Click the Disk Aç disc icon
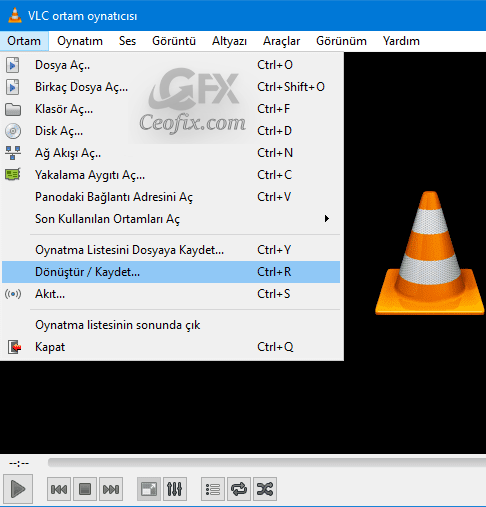The width and height of the screenshot is (486, 507). point(13,131)
